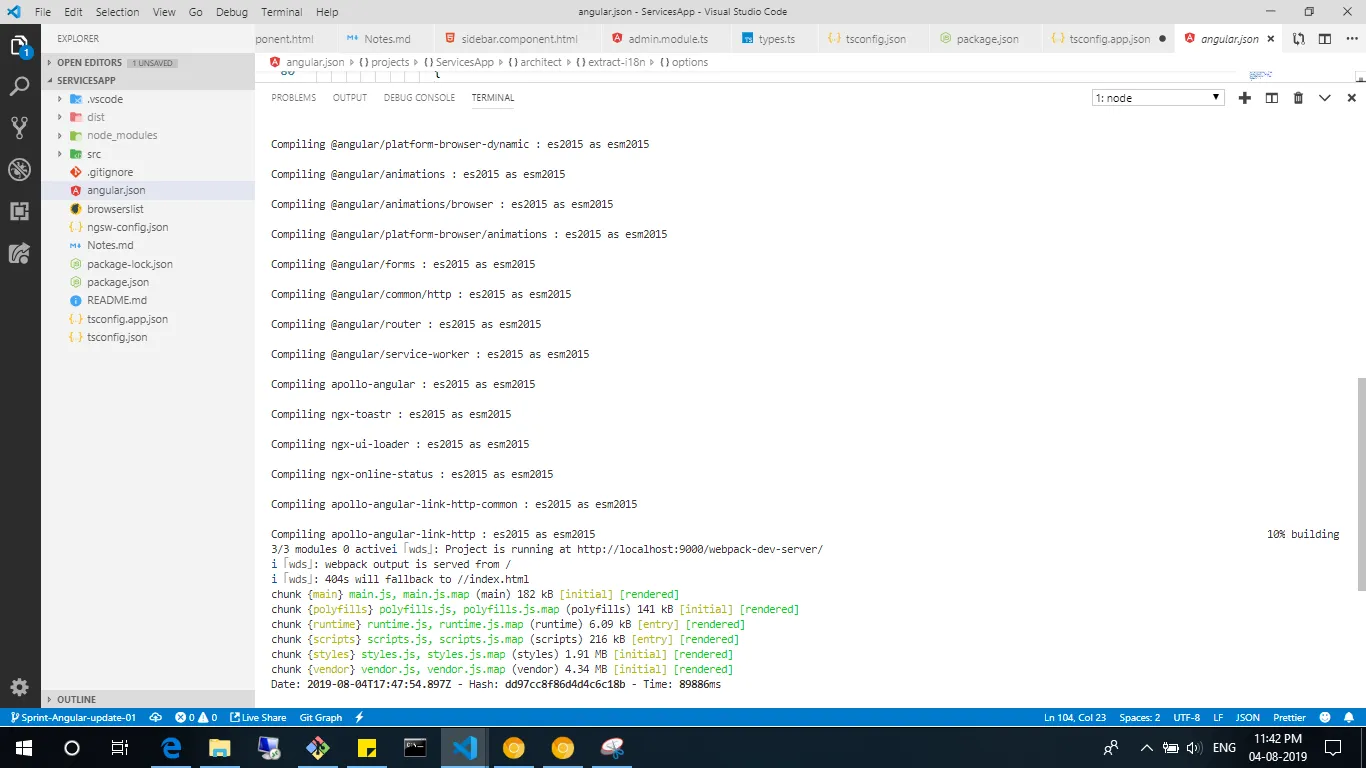This screenshot has height=768, width=1366.
Task: Show notifications via the bell icon
Action: click(1349, 717)
